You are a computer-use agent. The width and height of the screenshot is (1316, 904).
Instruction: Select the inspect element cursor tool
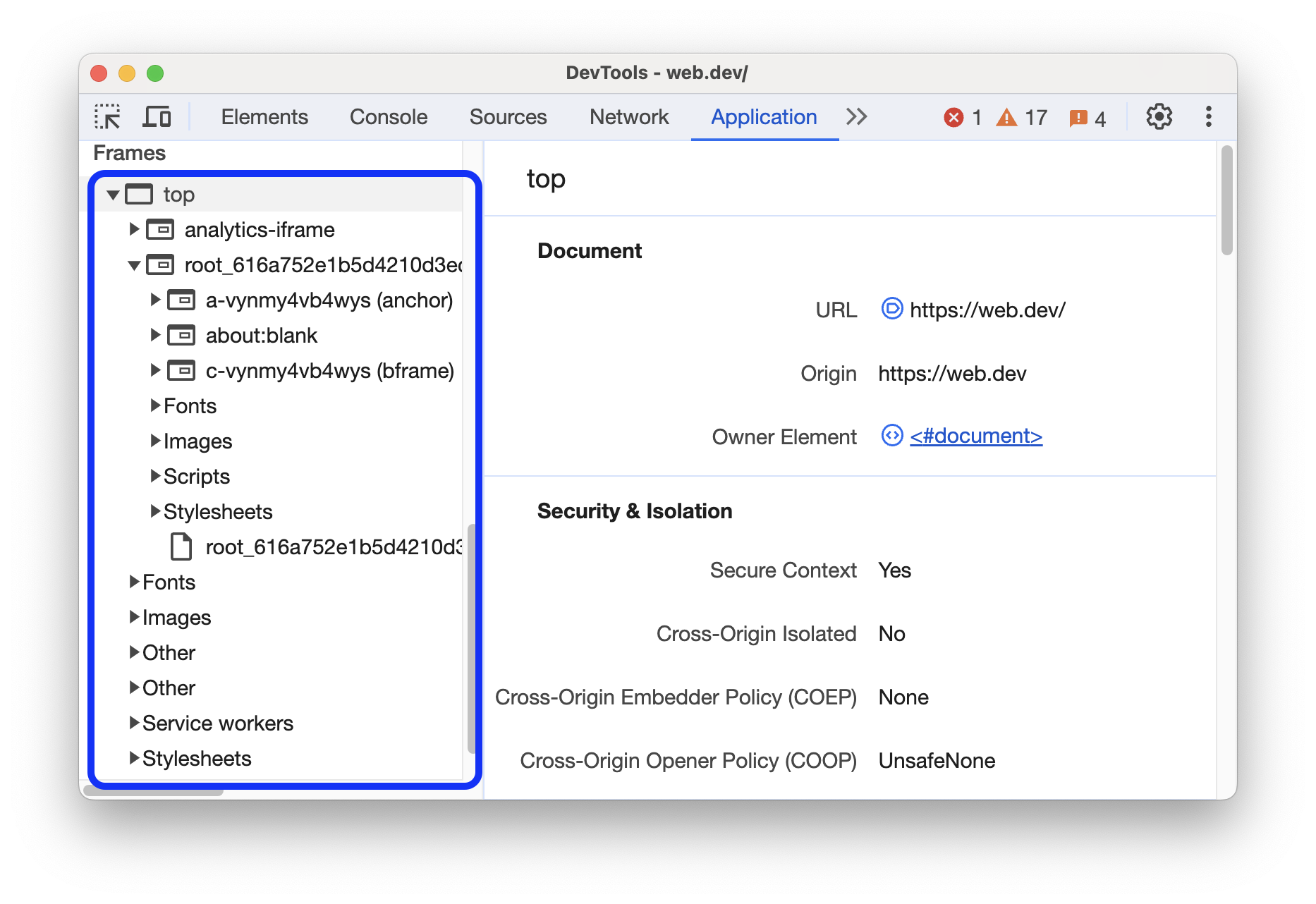coord(107,116)
